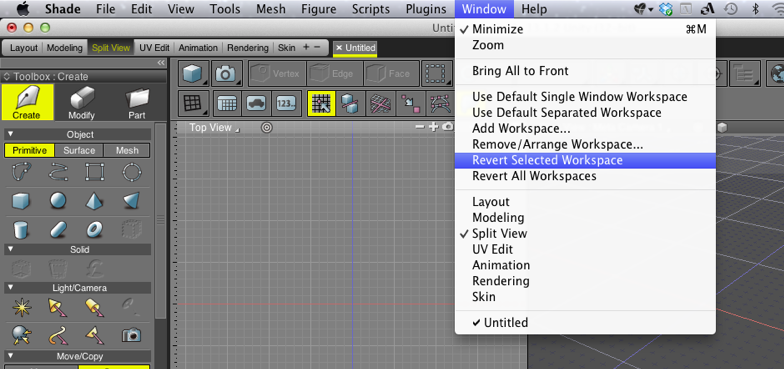Click the car silhouette toolbar icon
Viewport: 784px width, 369px height.
pos(257,104)
